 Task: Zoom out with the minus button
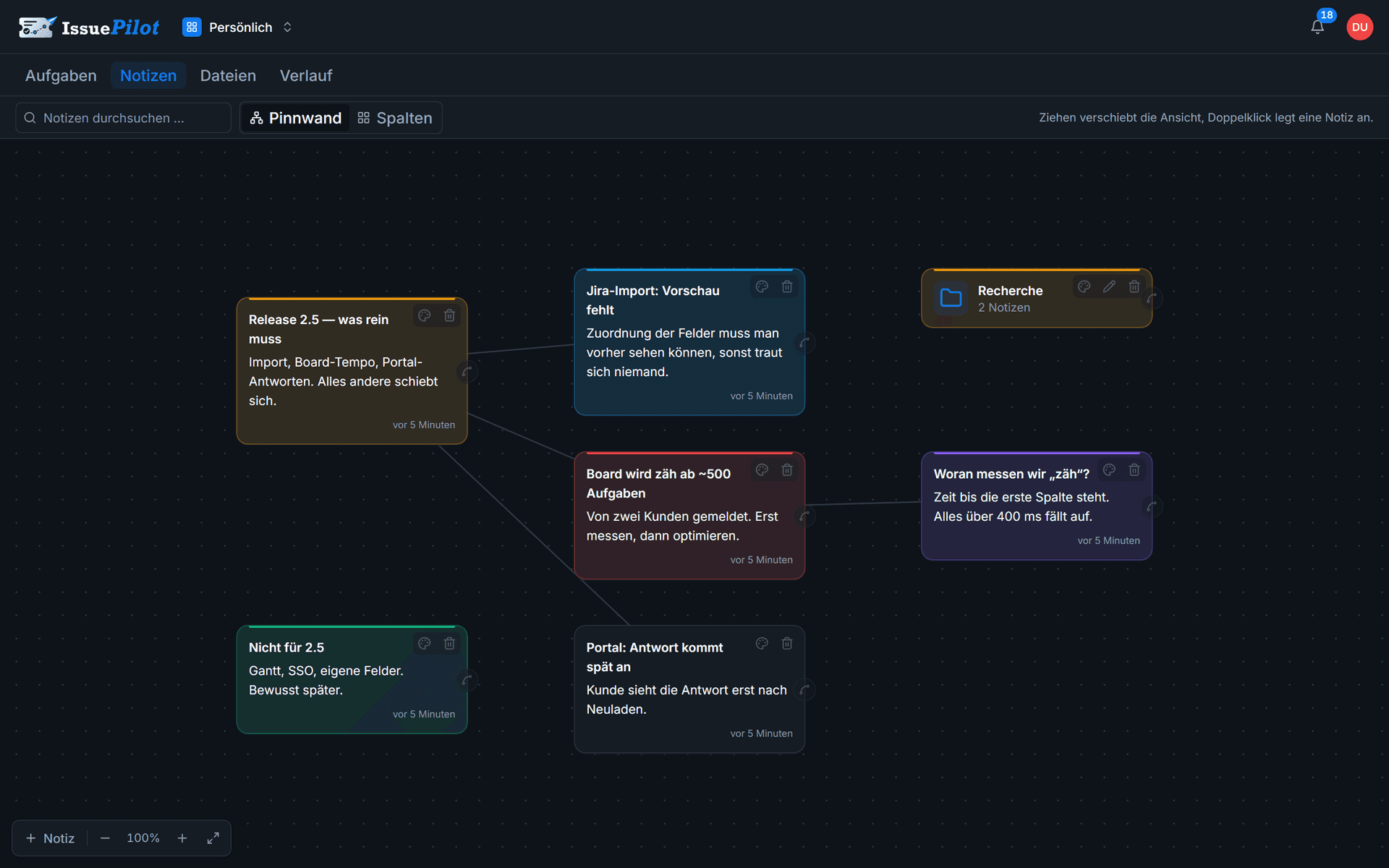(x=105, y=838)
